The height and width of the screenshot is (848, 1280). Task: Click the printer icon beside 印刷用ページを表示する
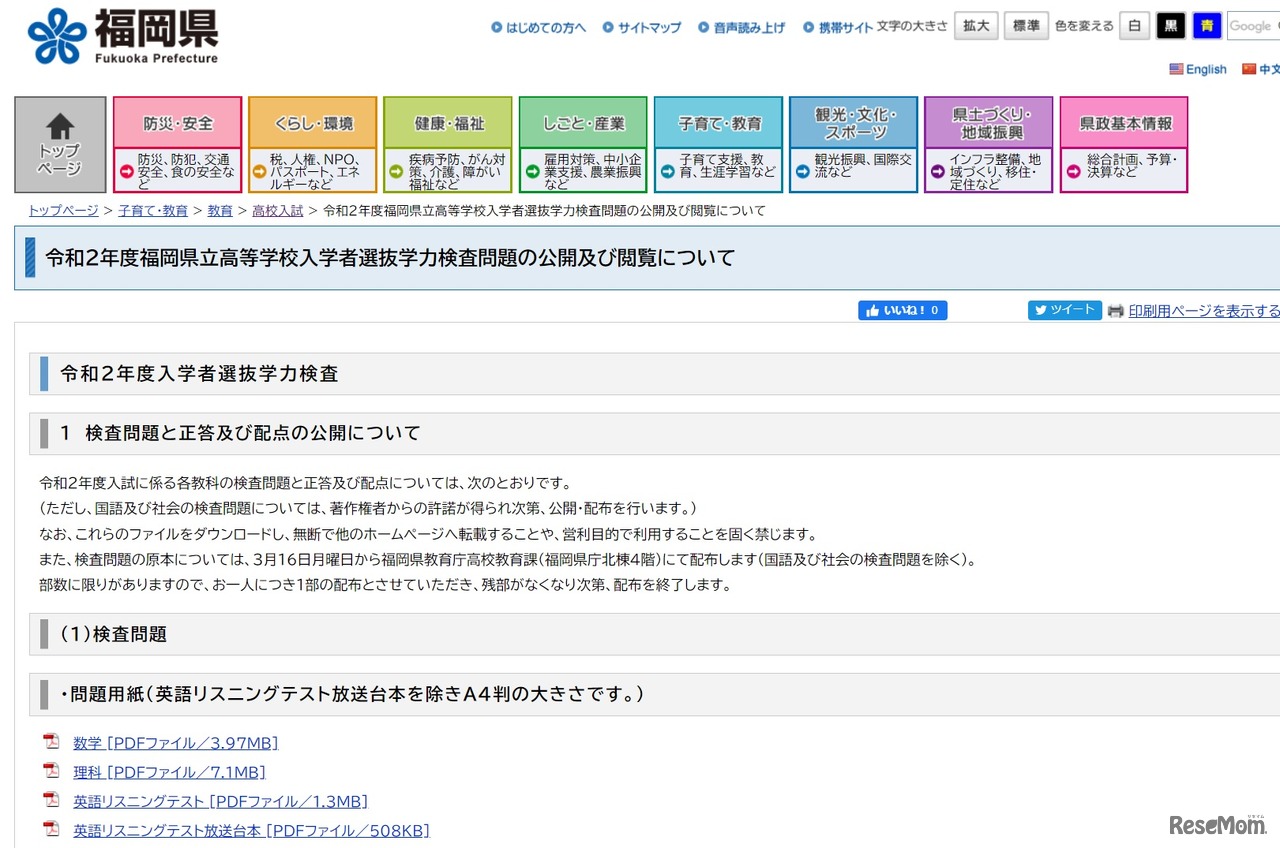tap(1115, 310)
